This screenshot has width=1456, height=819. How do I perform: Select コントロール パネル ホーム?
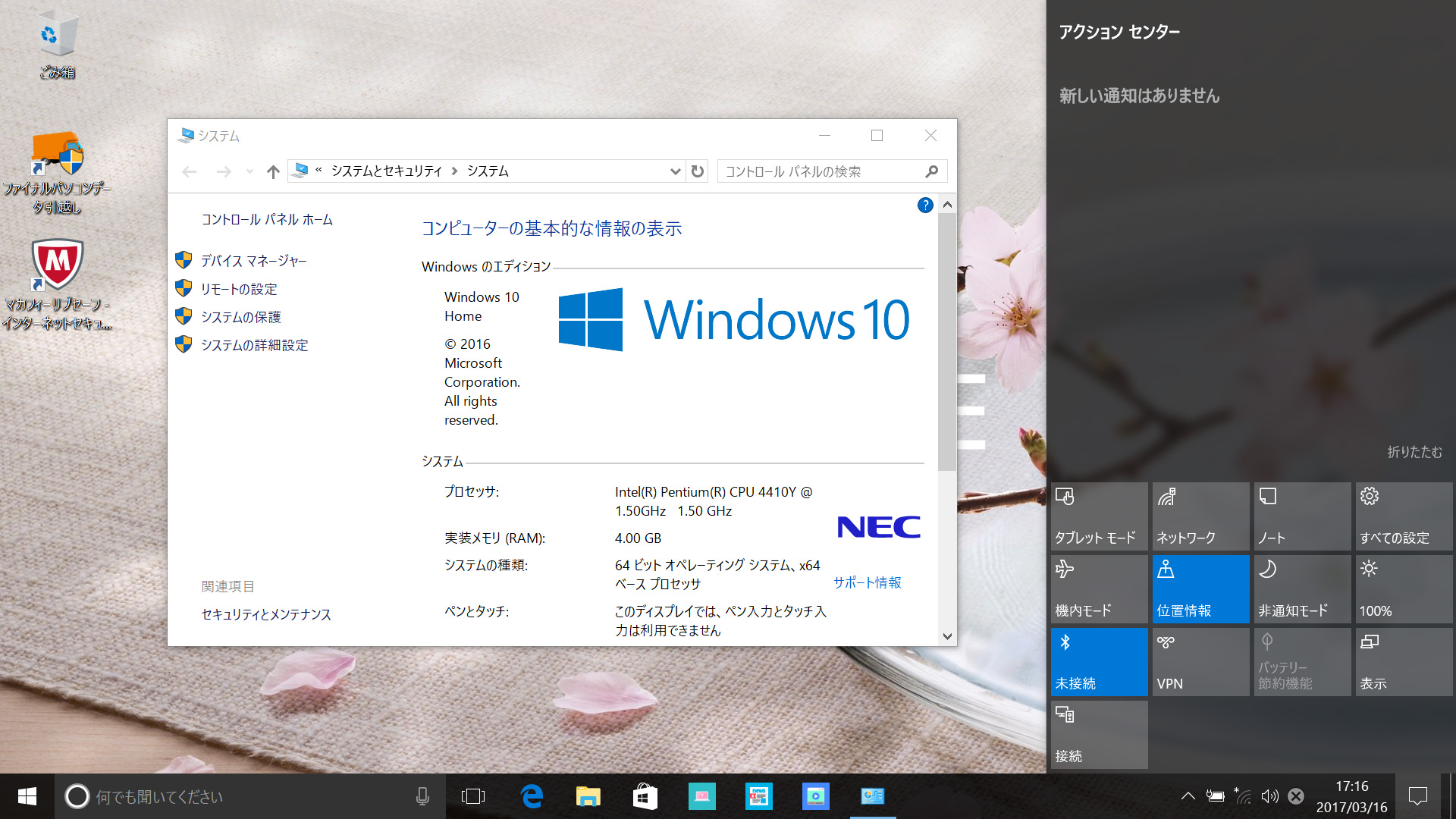click(266, 220)
